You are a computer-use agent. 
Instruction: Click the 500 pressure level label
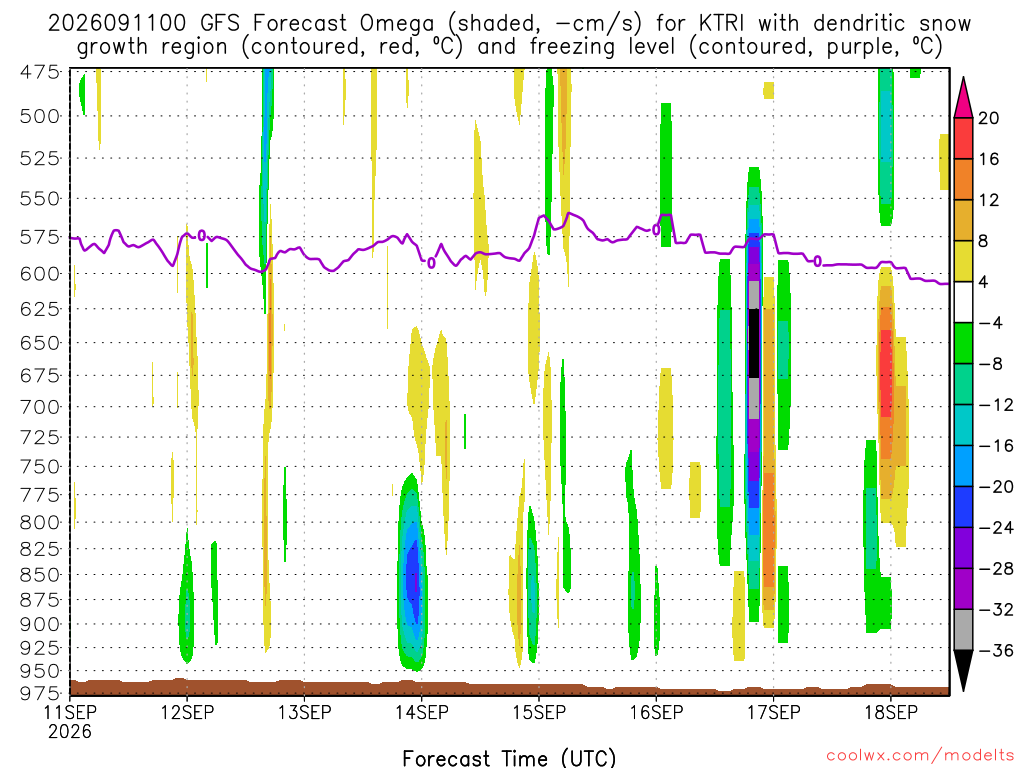click(40, 116)
